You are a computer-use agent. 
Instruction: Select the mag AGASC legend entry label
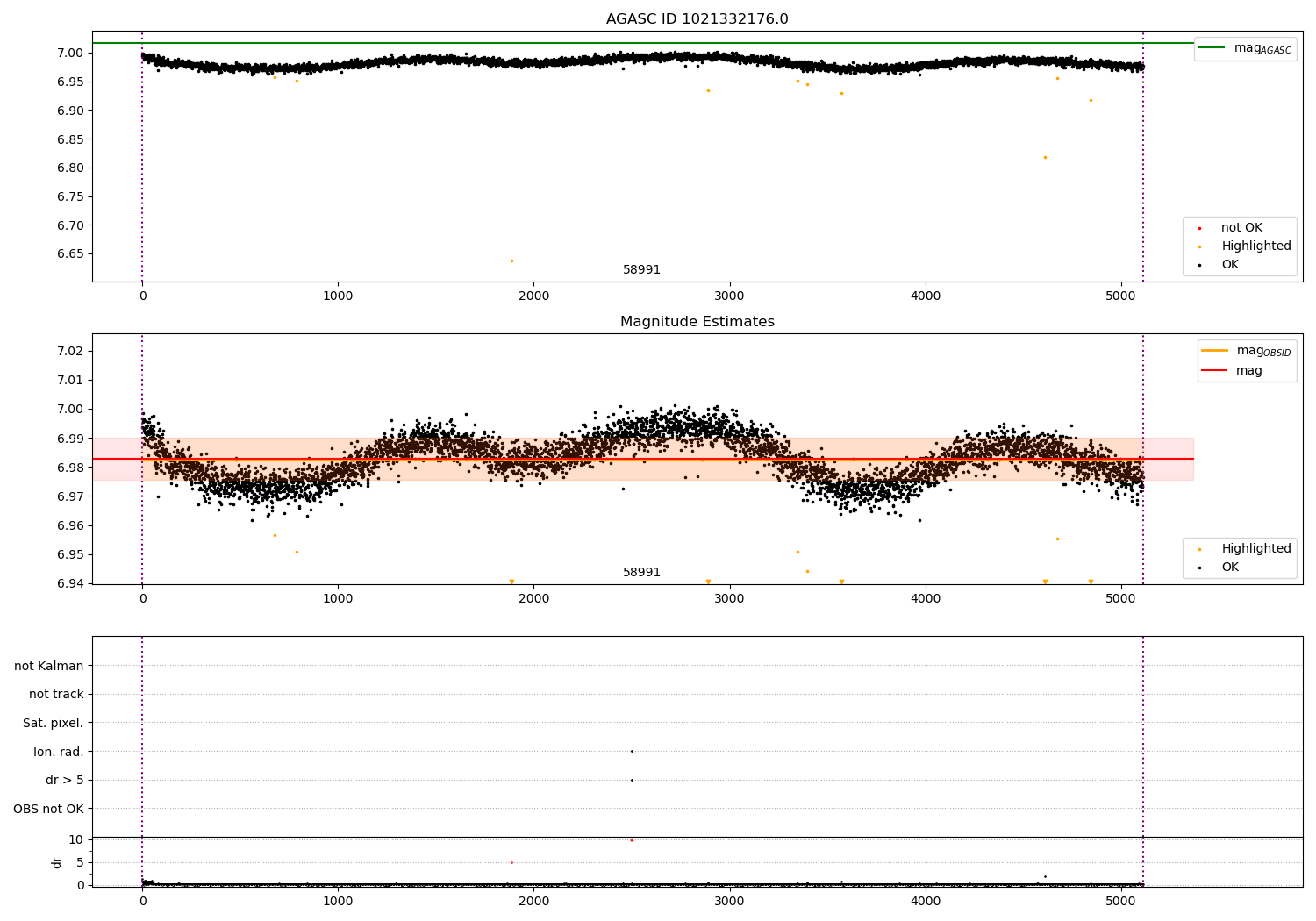(1262, 48)
